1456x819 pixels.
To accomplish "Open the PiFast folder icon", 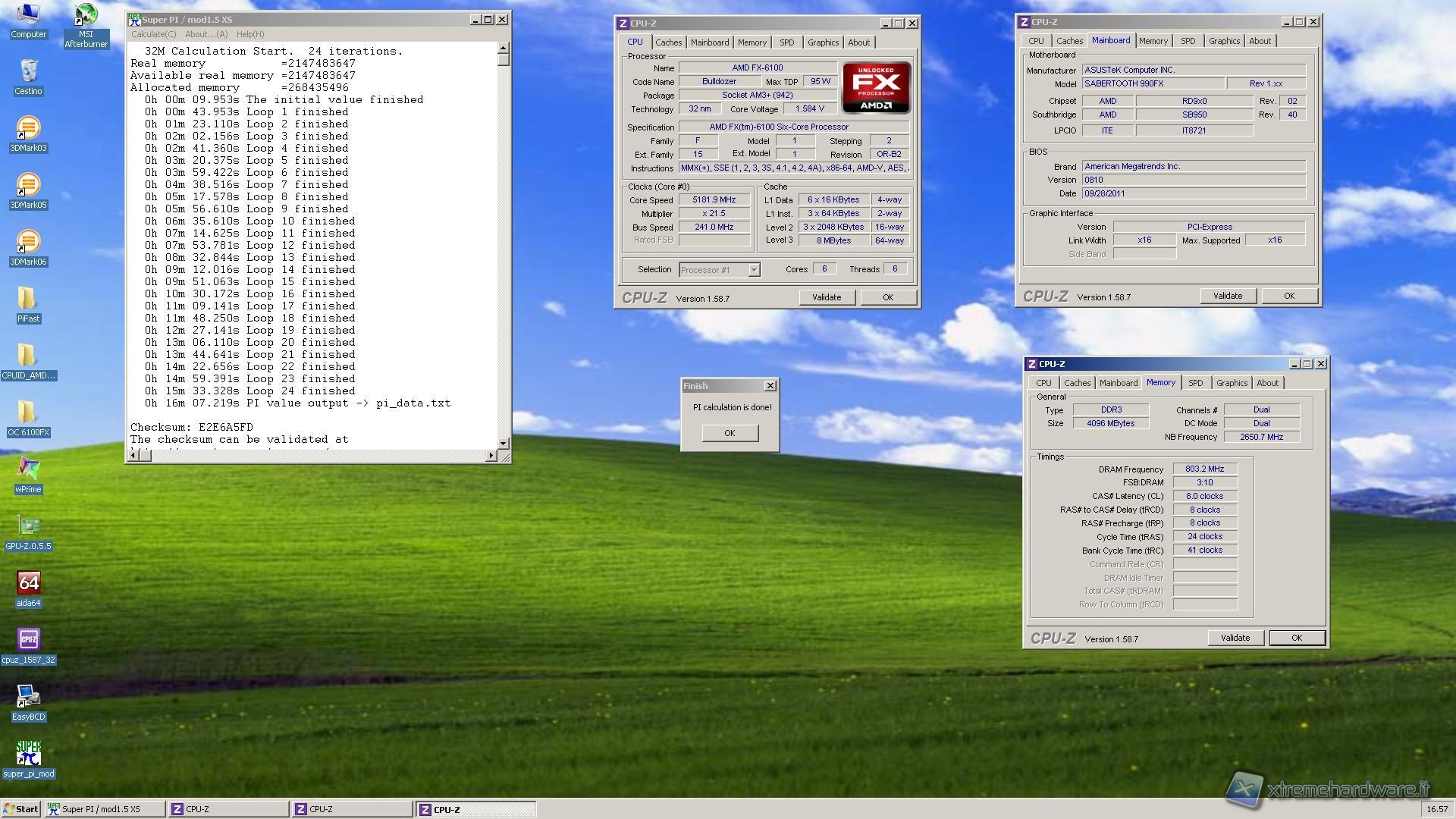I will click(x=28, y=300).
